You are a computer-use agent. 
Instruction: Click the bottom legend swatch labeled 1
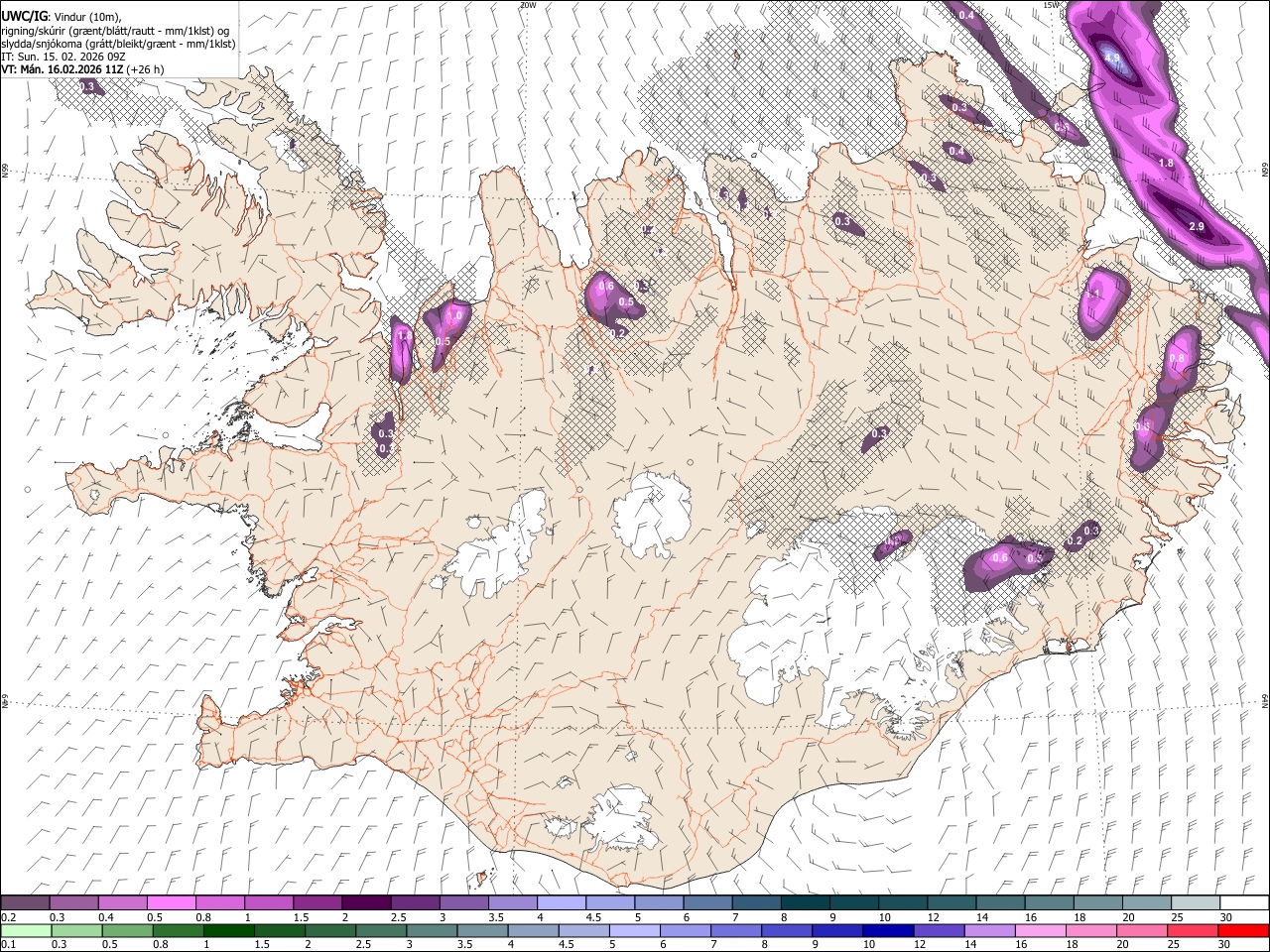pyautogui.click(x=228, y=930)
